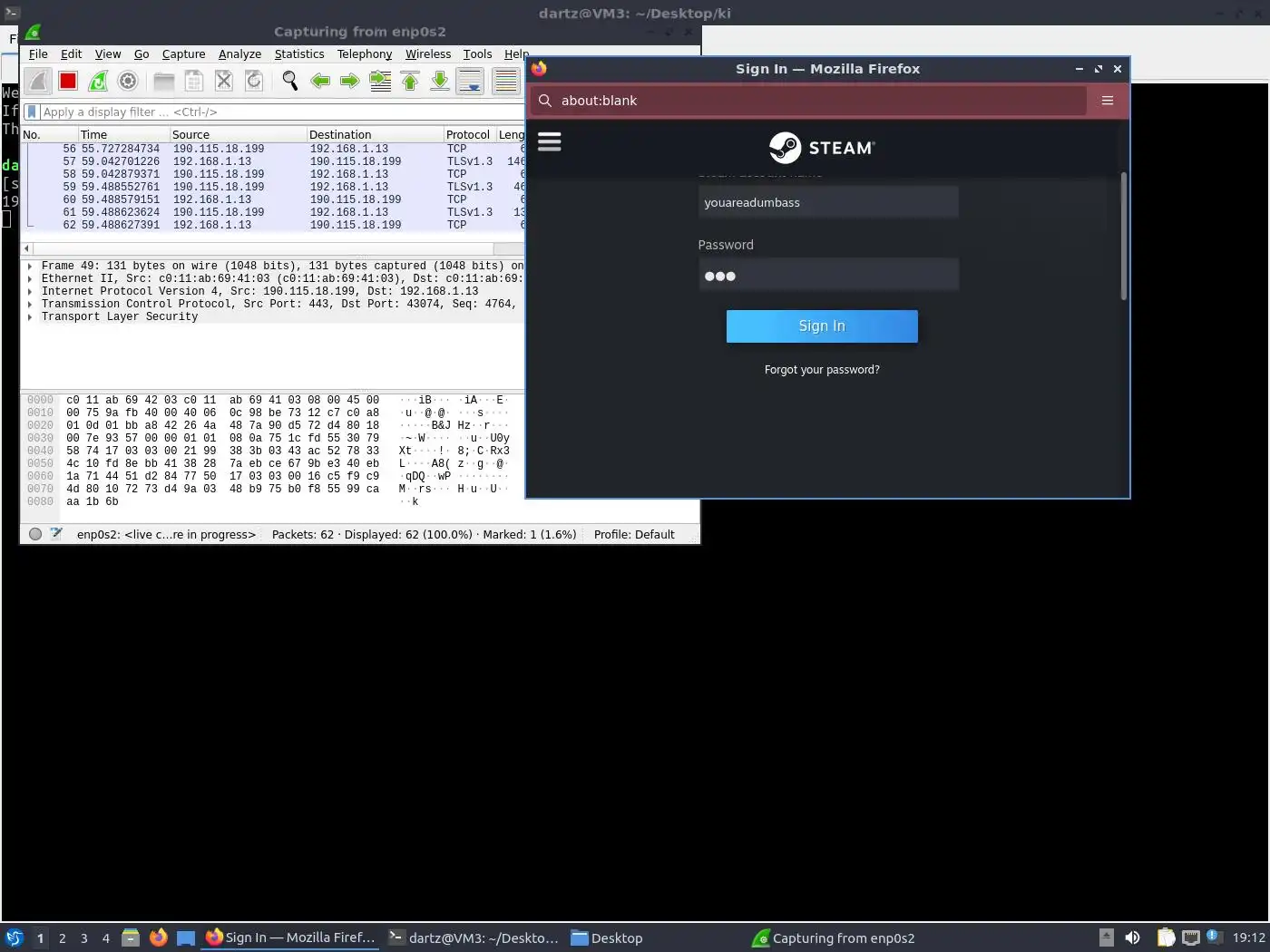Image resolution: width=1270 pixels, height=952 pixels.
Task: Click Forgot your password link
Action: tap(822, 370)
